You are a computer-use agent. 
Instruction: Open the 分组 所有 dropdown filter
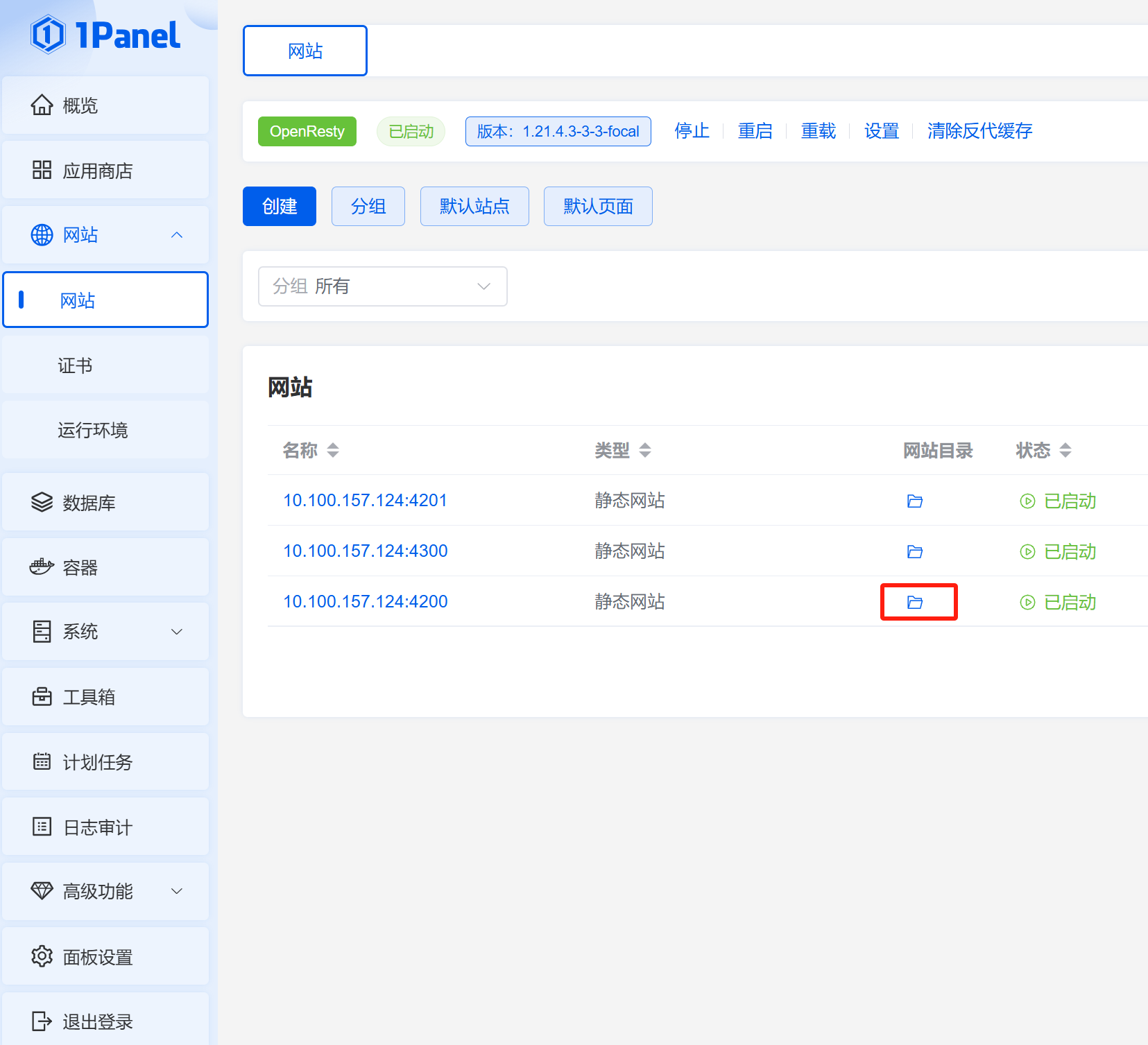pyautogui.click(x=382, y=286)
